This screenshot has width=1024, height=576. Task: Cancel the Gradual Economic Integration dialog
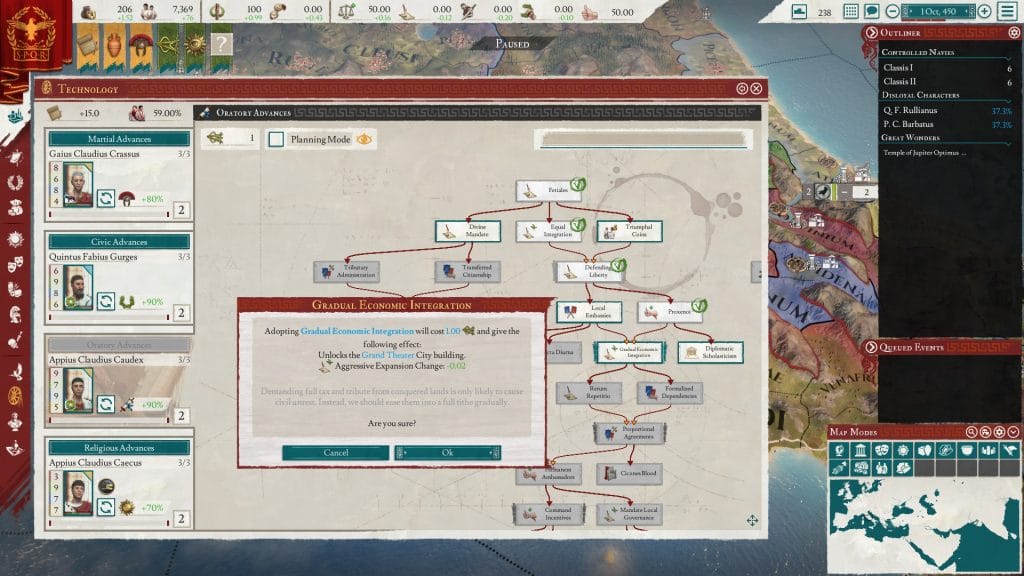336,453
